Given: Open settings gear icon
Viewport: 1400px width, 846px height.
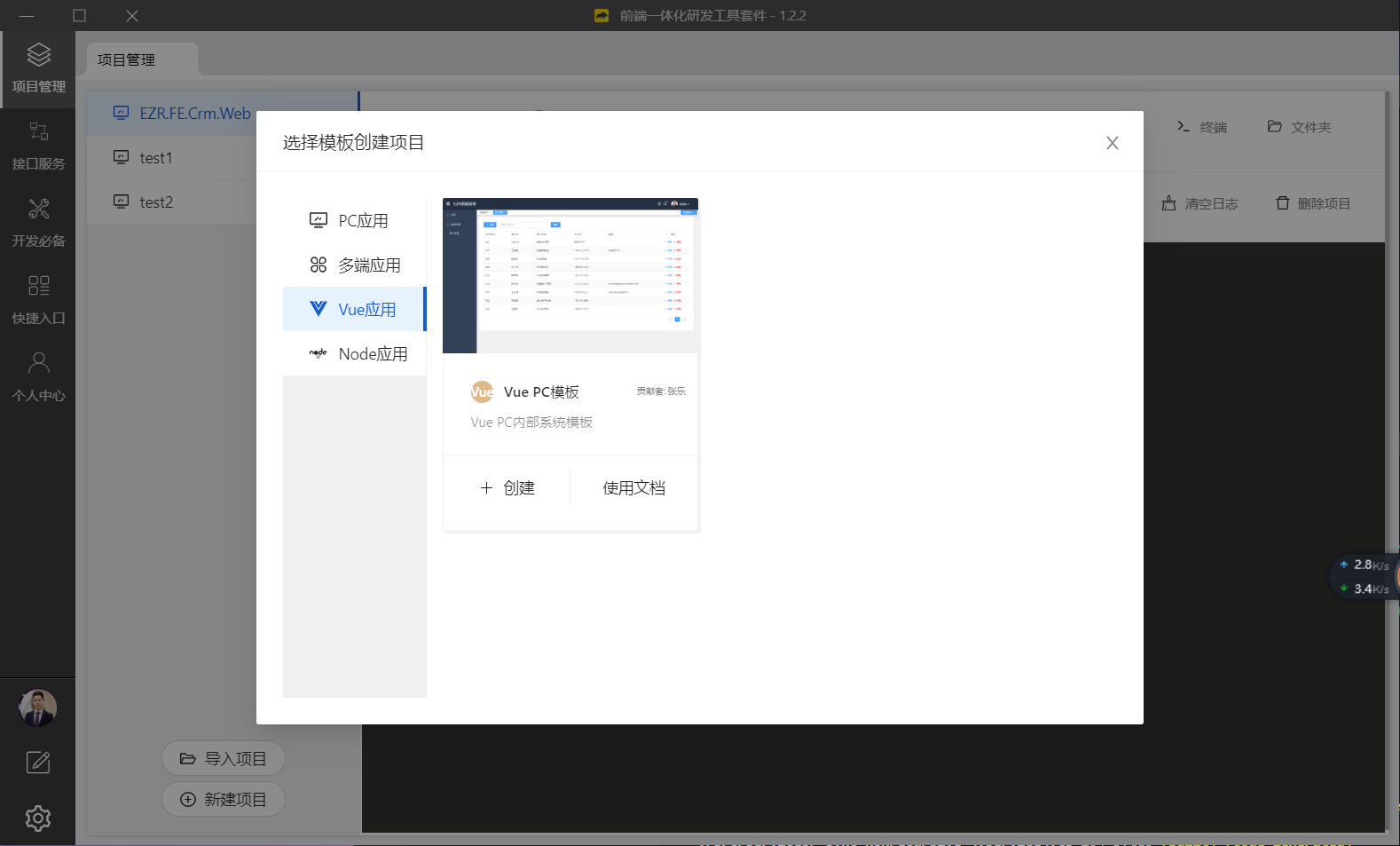Looking at the screenshot, I should coord(38,818).
